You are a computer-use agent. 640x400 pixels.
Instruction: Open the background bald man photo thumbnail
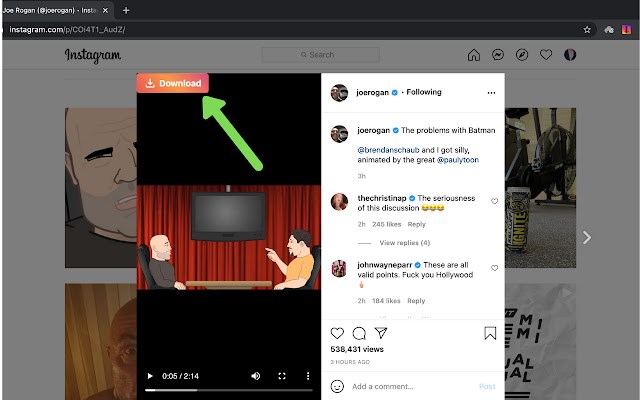click(x=100, y=342)
